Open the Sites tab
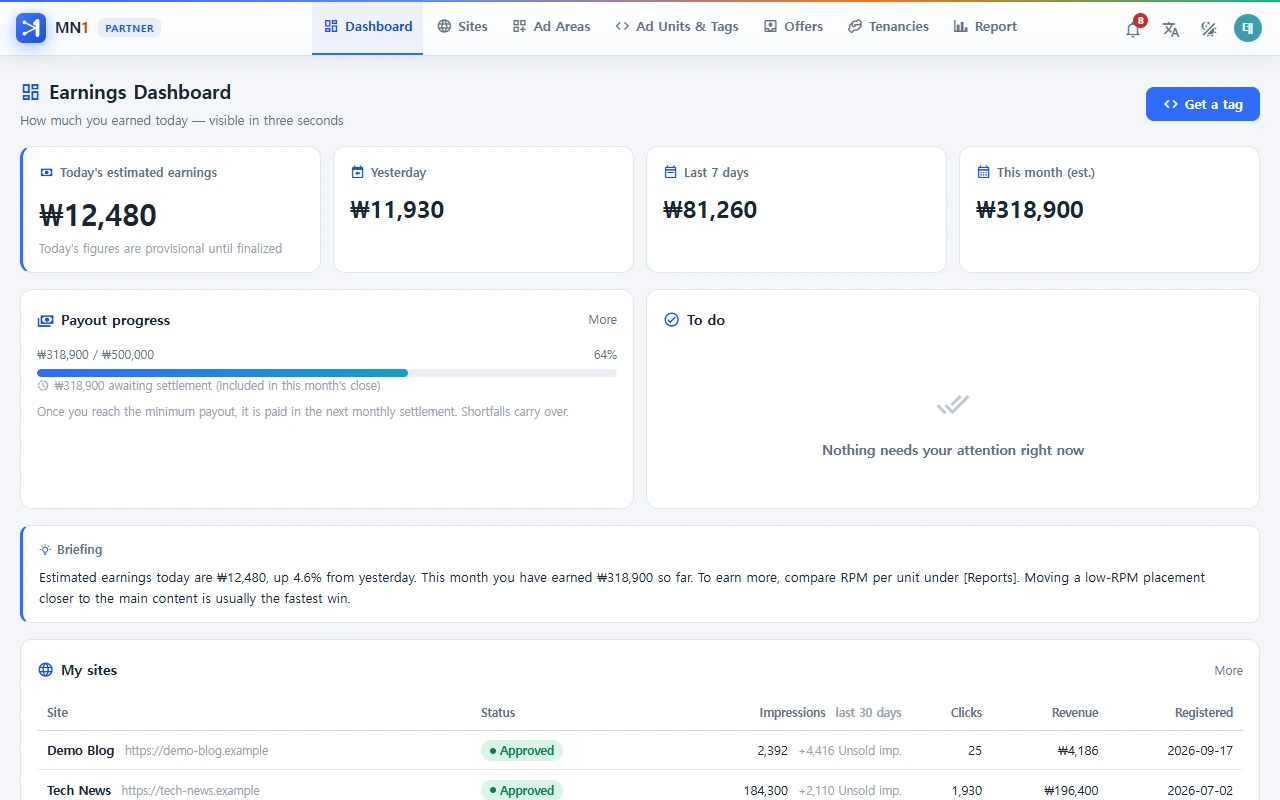 click(x=463, y=27)
